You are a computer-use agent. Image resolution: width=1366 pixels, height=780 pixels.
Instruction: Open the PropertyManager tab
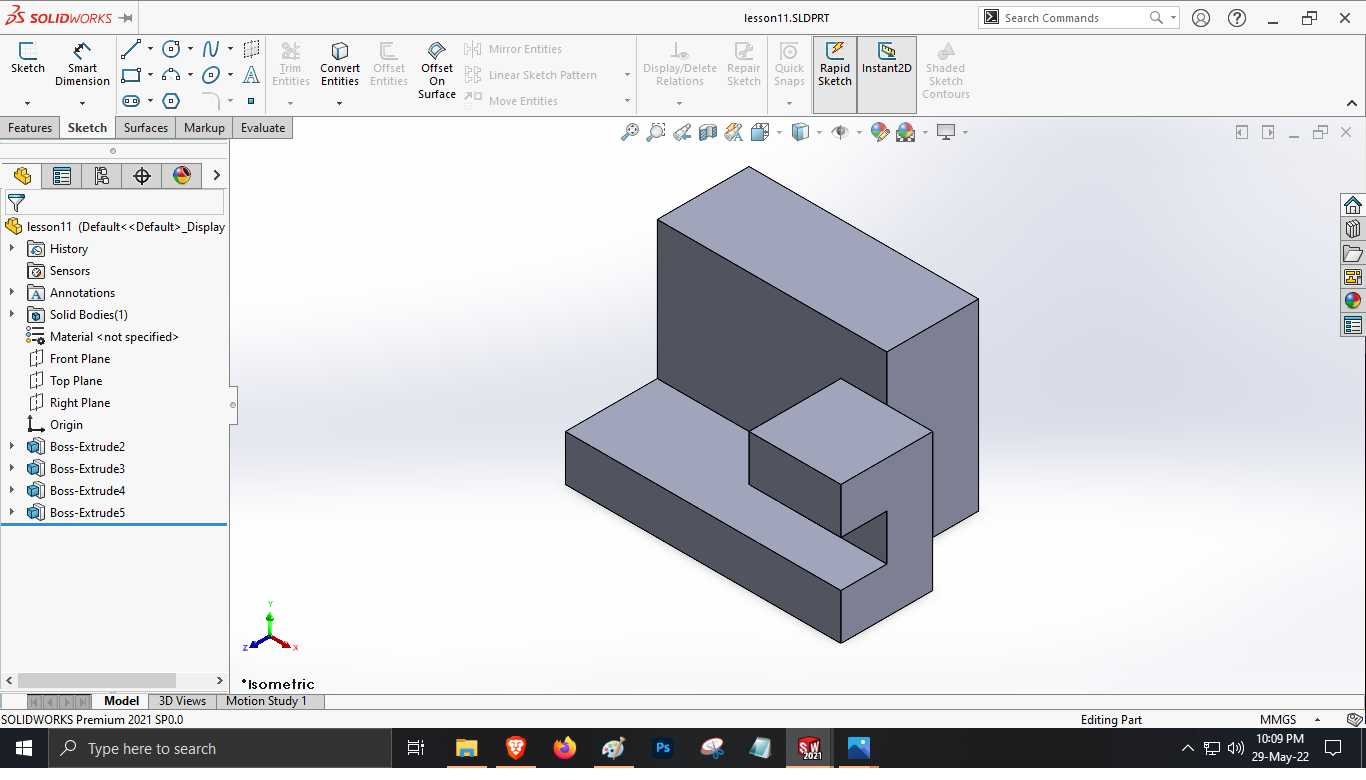[62, 176]
